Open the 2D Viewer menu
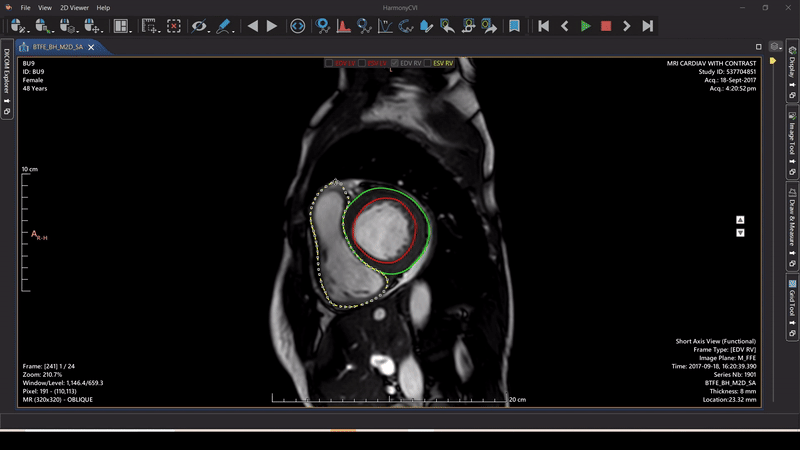The image size is (800, 450). pos(74,8)
